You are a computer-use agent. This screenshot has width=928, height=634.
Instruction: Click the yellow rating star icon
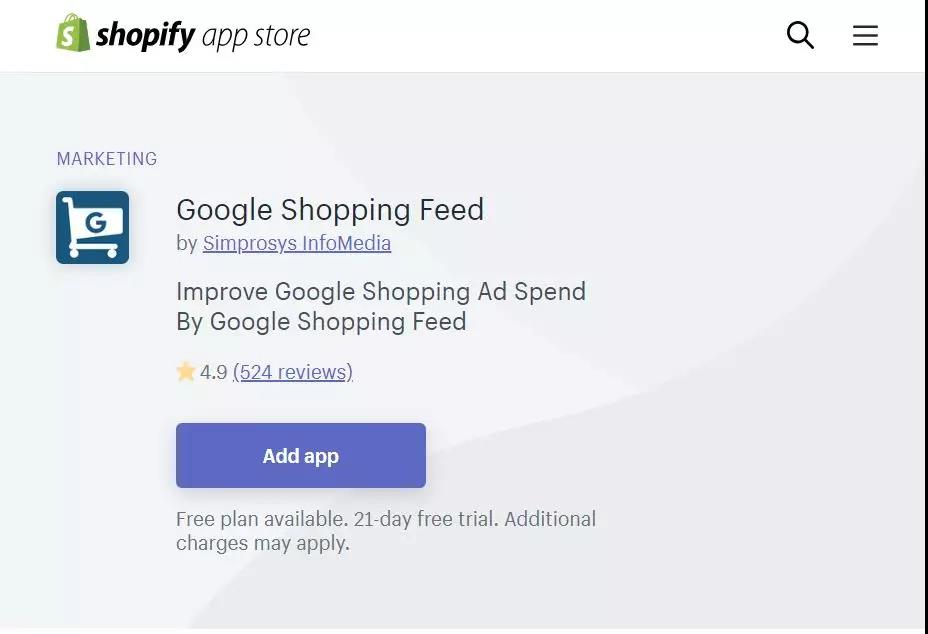pos(186,372)
